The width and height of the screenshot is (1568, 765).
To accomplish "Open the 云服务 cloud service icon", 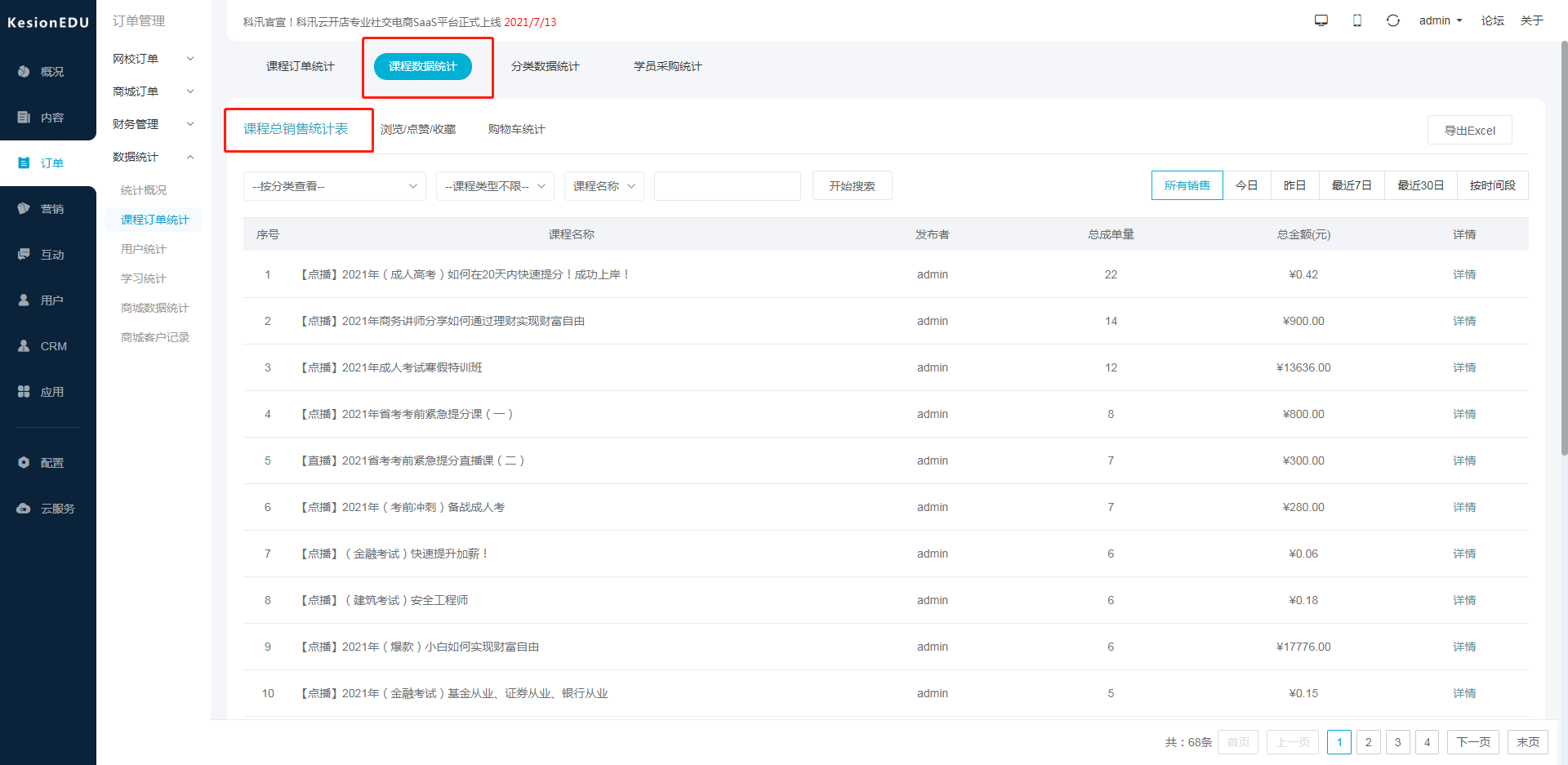I will pos(24,509).
